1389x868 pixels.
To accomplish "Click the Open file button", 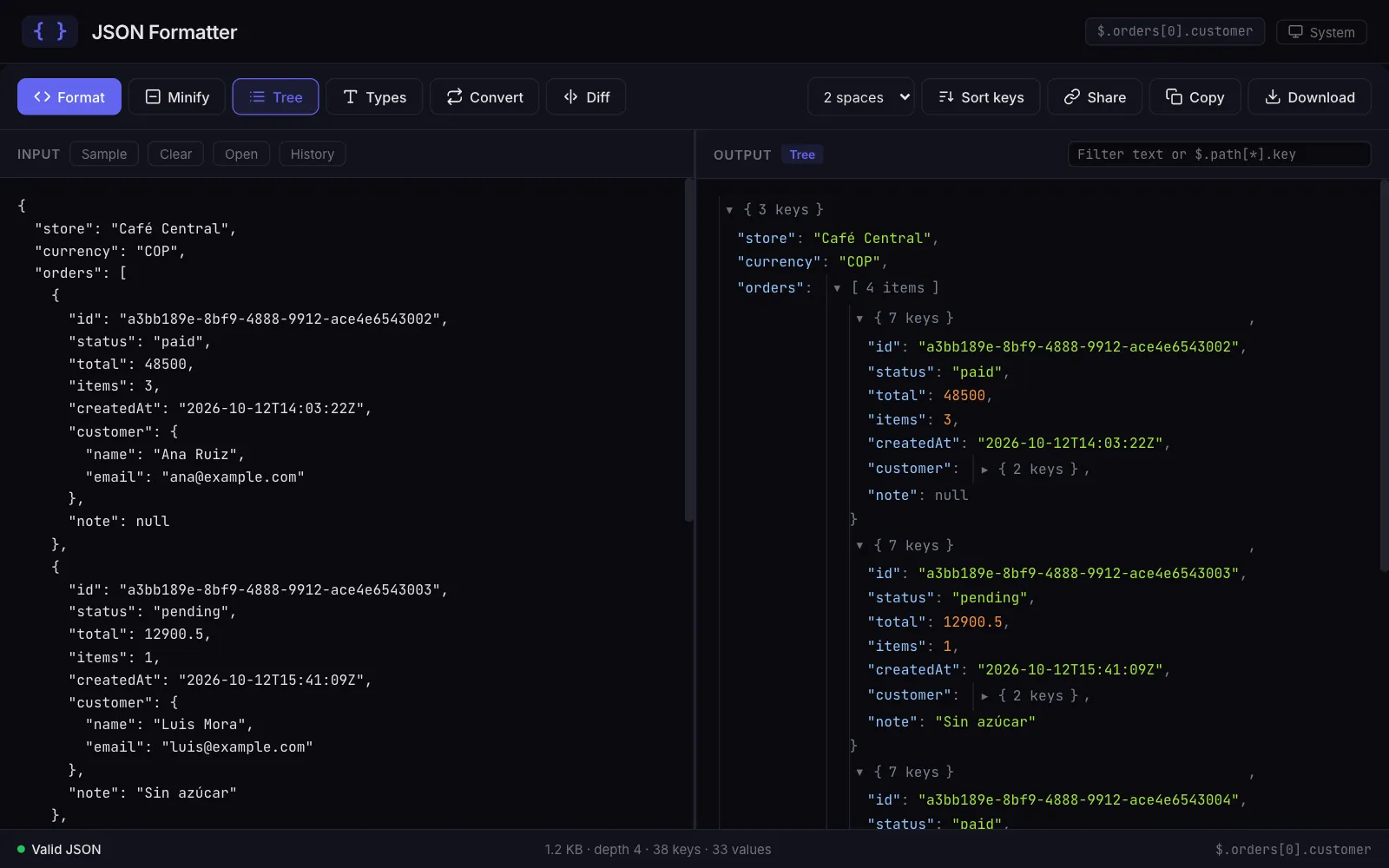I will [x=241, y=154].
